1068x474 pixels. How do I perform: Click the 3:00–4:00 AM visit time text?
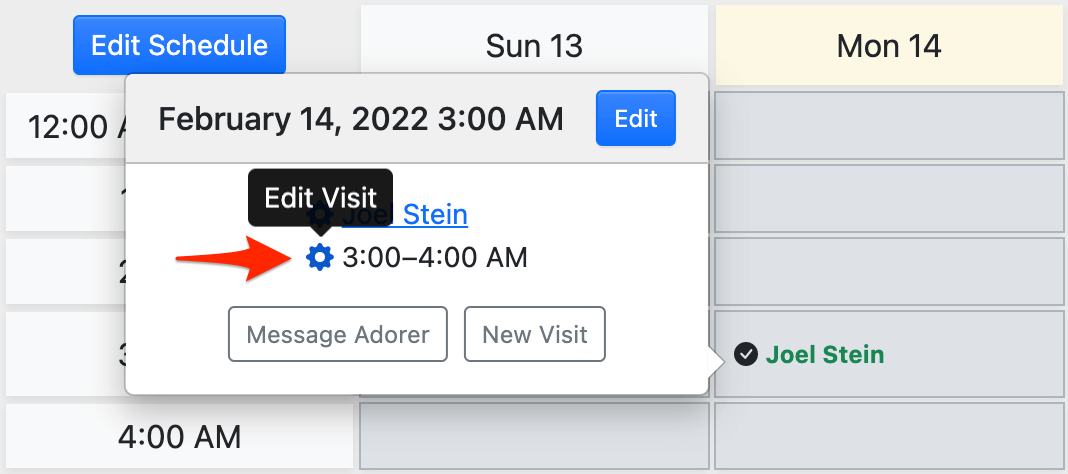434,258
